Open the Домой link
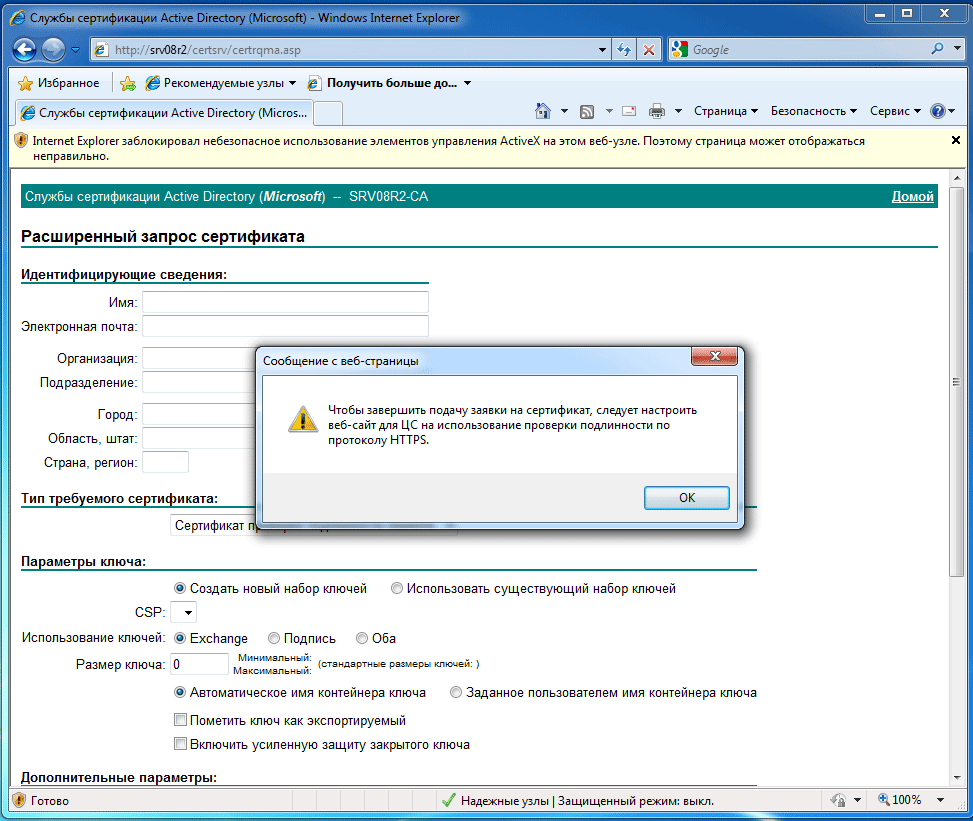 tap(912, 196)
